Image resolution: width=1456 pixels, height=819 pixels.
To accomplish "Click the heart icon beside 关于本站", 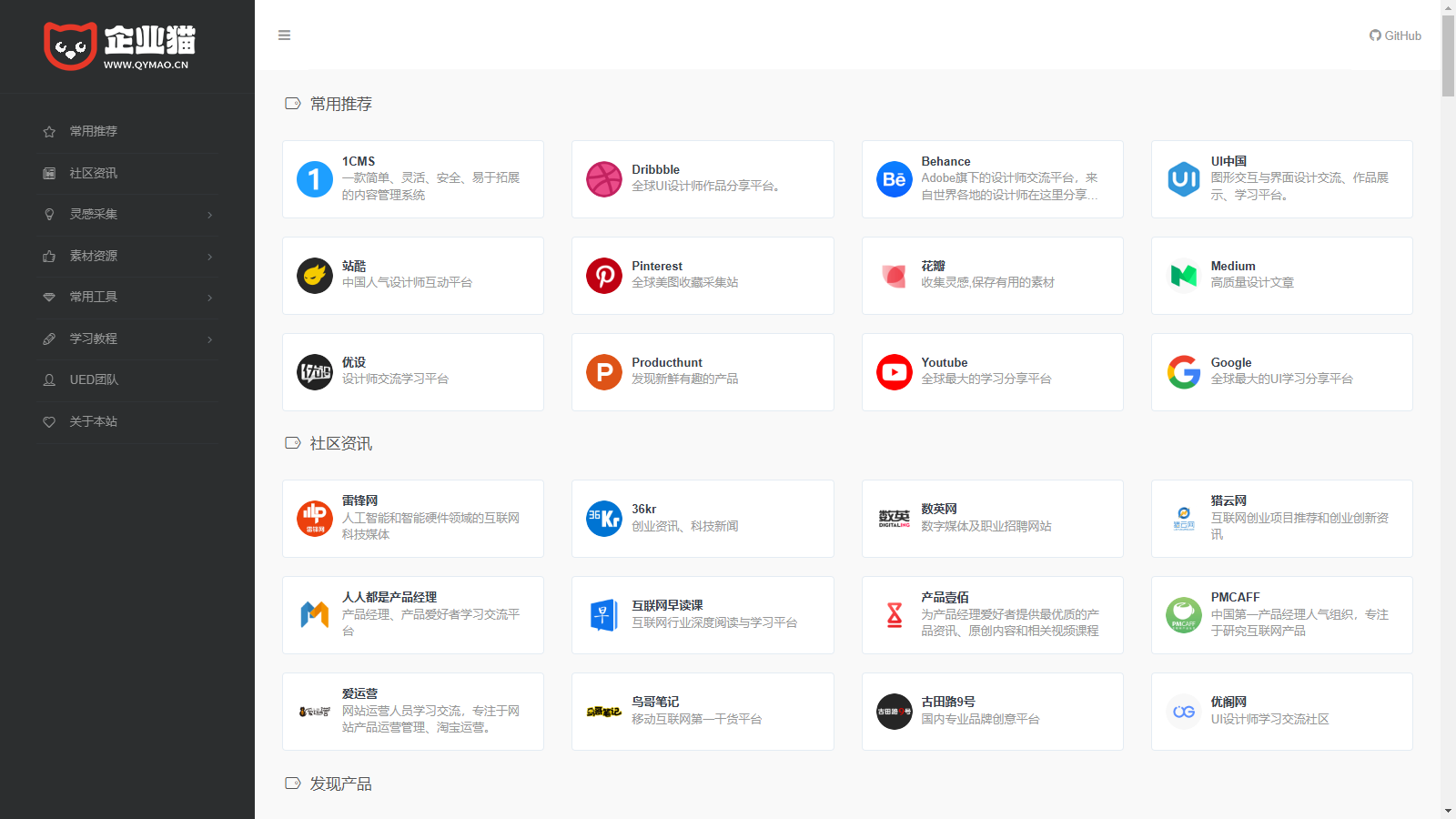I will tap(49, 421).
